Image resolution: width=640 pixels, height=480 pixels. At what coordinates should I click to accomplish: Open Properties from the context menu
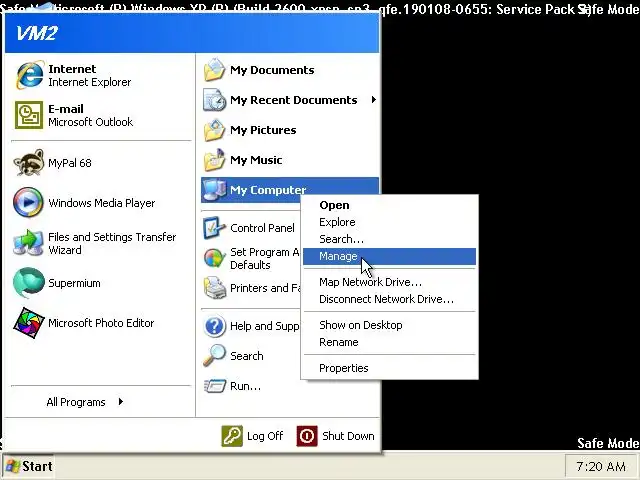[x=389, y=368]
